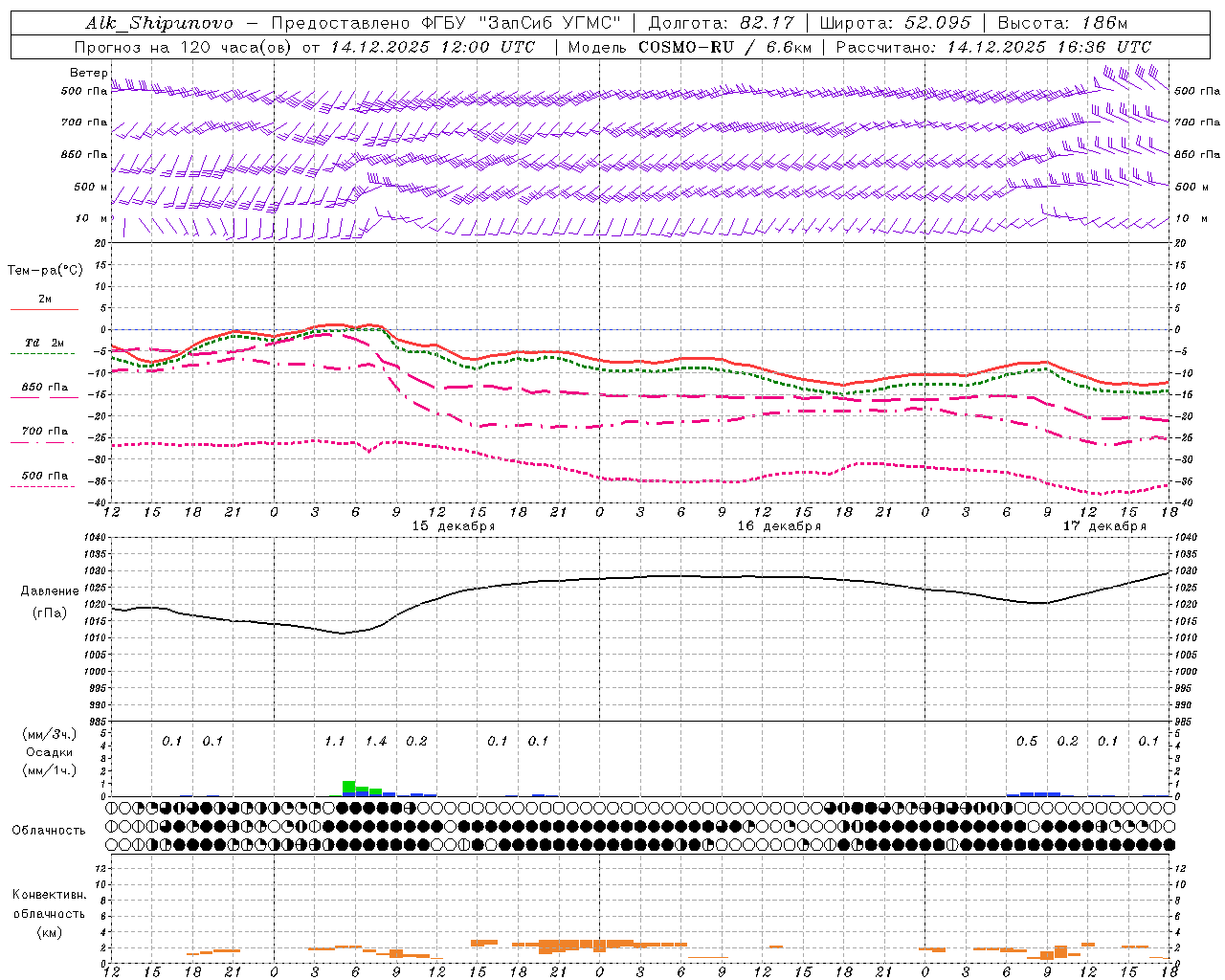Click the '(мм/1ч.)' precipitation unit label
Viewport: 1225px width, 980px height.
[x=50, y=770]
